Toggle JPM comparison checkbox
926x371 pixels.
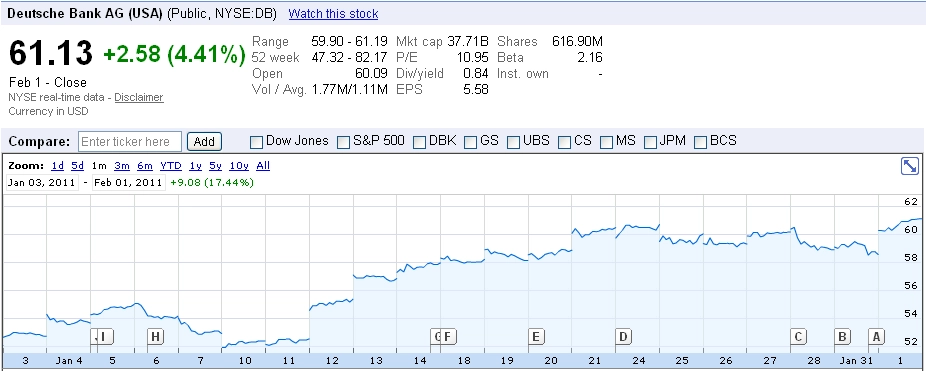(650, 142)
